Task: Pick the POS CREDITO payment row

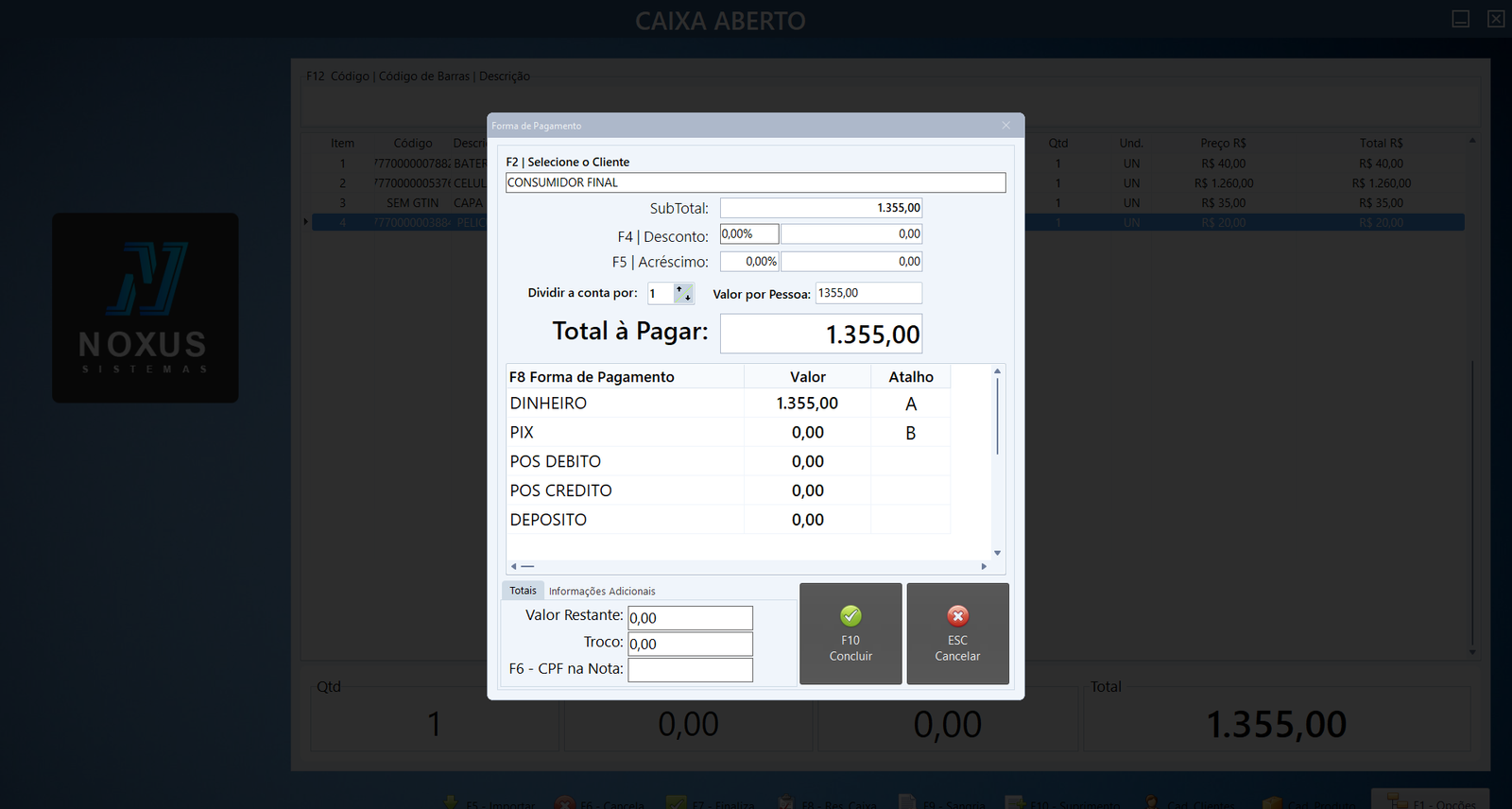Action: point(625,491)
